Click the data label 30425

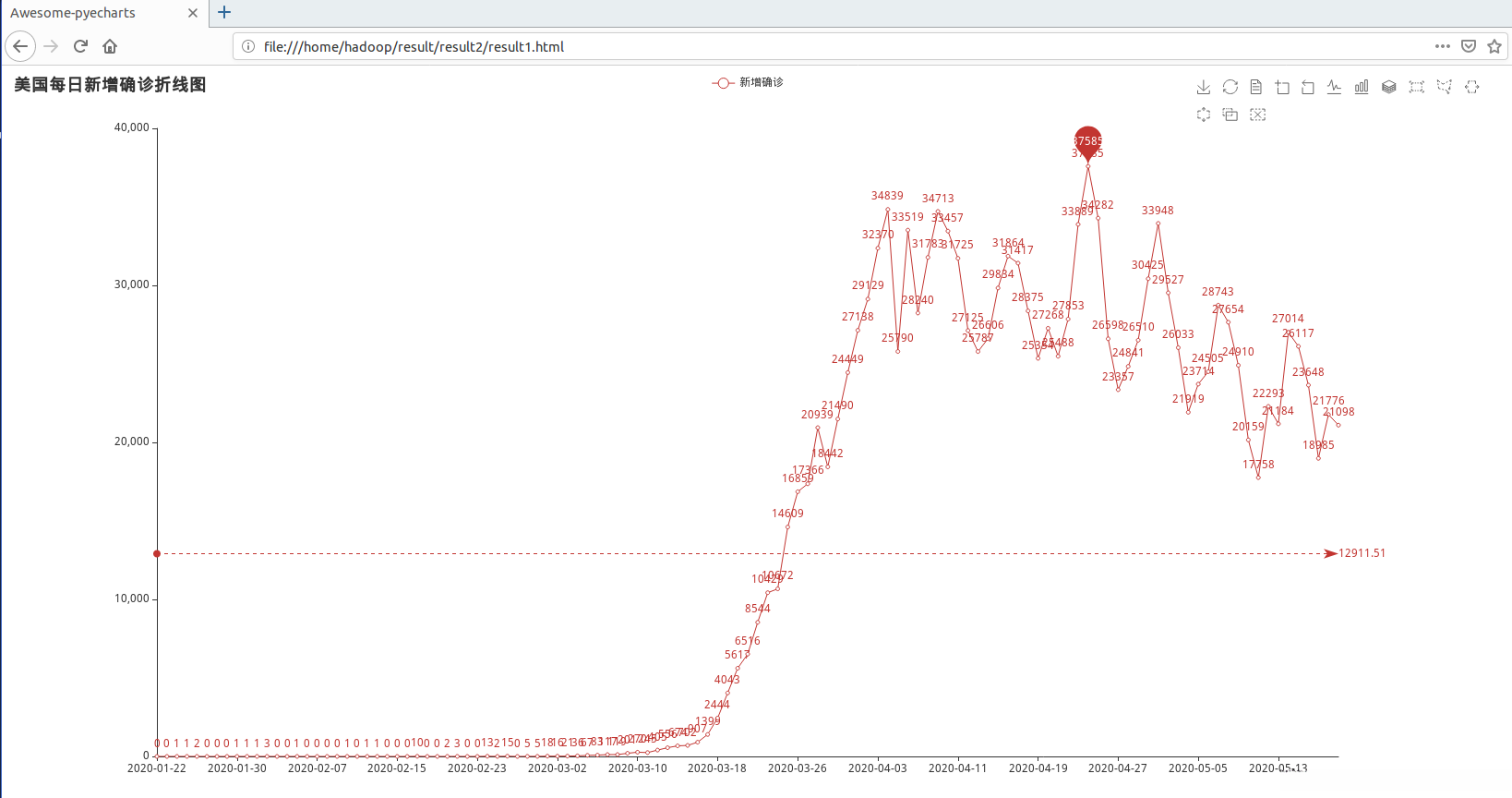1147,265
